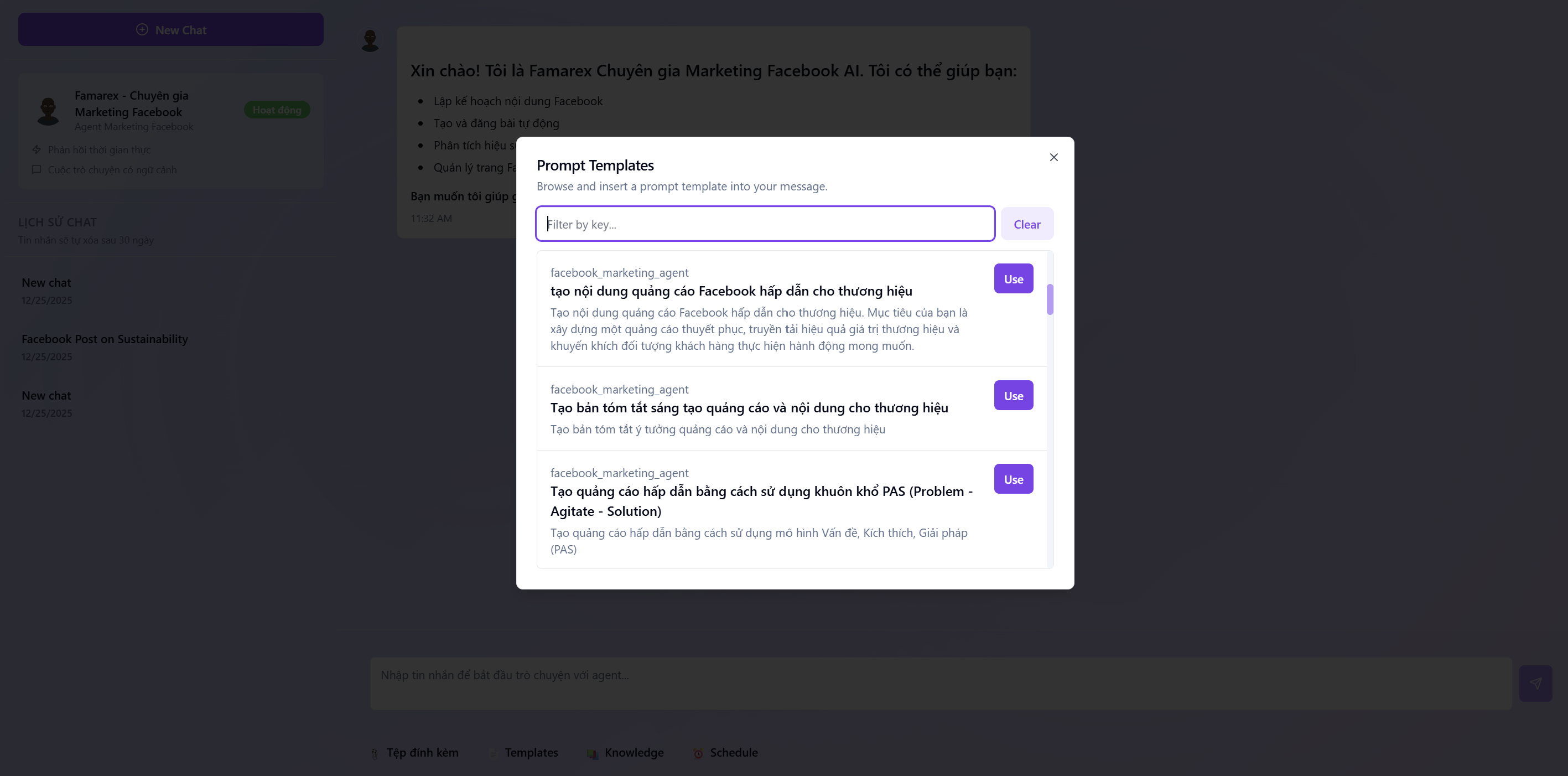Open the Schedule toolbar item

click(725, 752)
